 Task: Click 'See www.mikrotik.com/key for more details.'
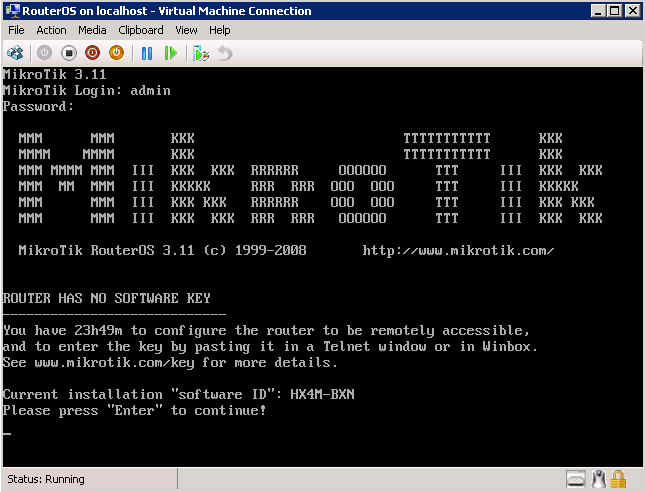click(x=170, y=362)
